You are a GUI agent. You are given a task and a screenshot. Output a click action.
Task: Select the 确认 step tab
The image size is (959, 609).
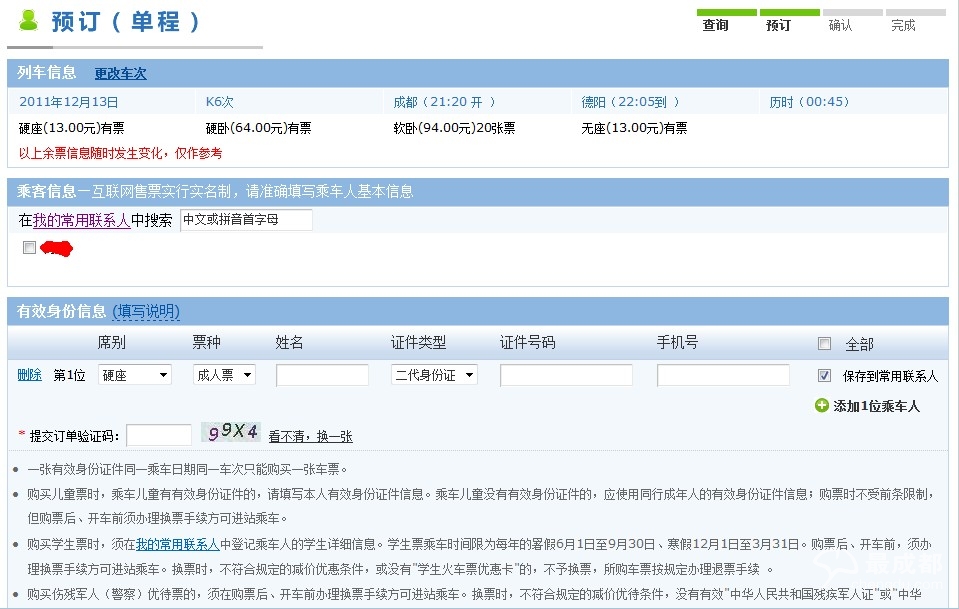tap(840, 25)
